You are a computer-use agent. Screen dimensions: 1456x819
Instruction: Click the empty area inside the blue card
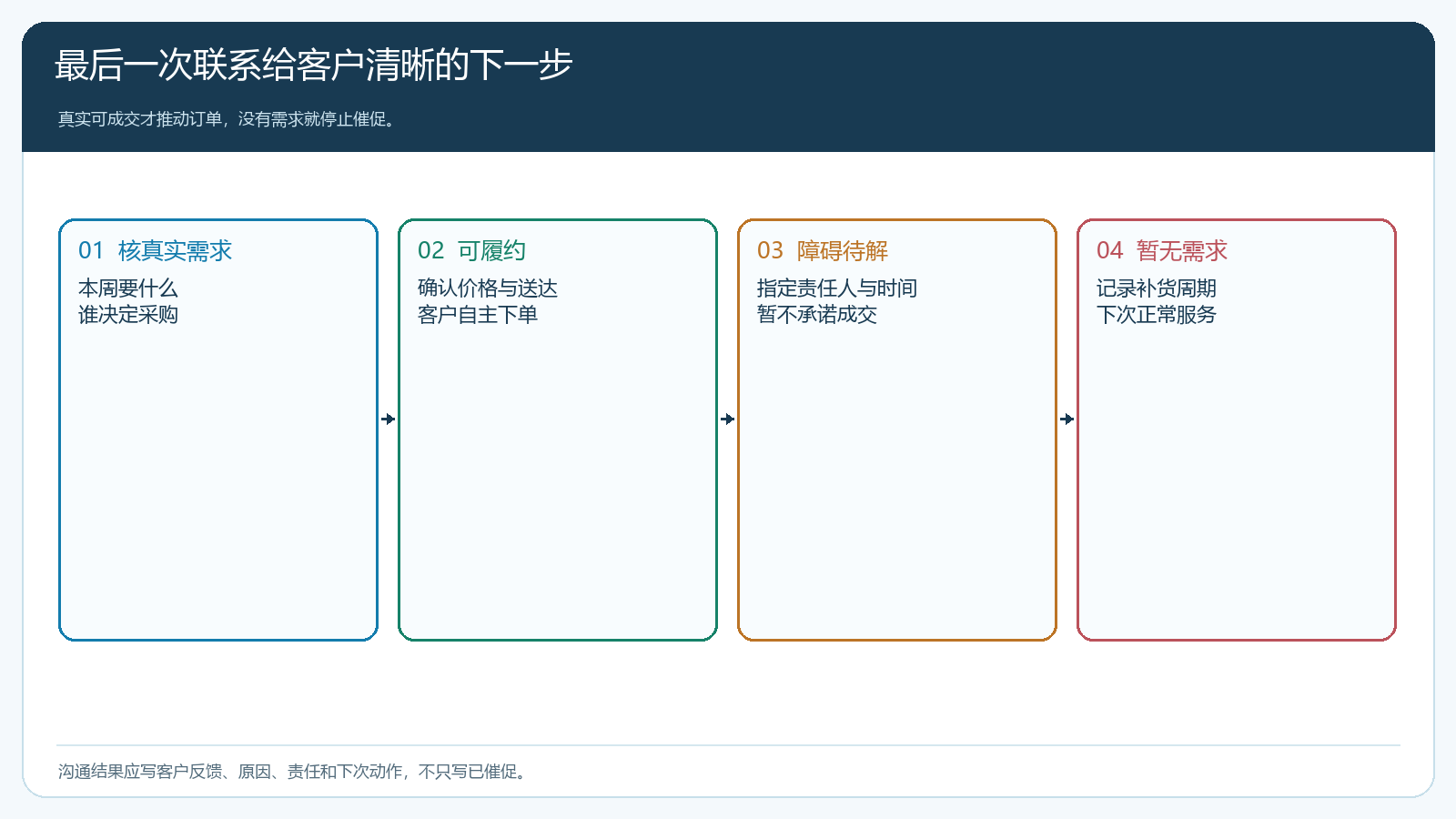[x=218, y=482]
